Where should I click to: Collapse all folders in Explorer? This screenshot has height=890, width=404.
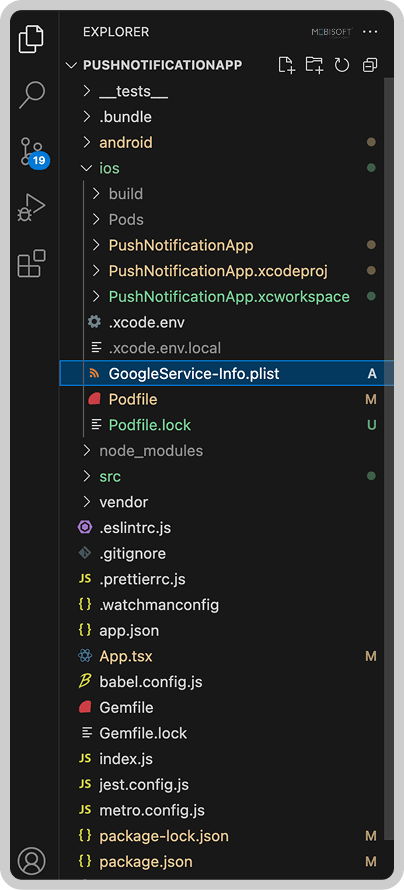point(370,65)
